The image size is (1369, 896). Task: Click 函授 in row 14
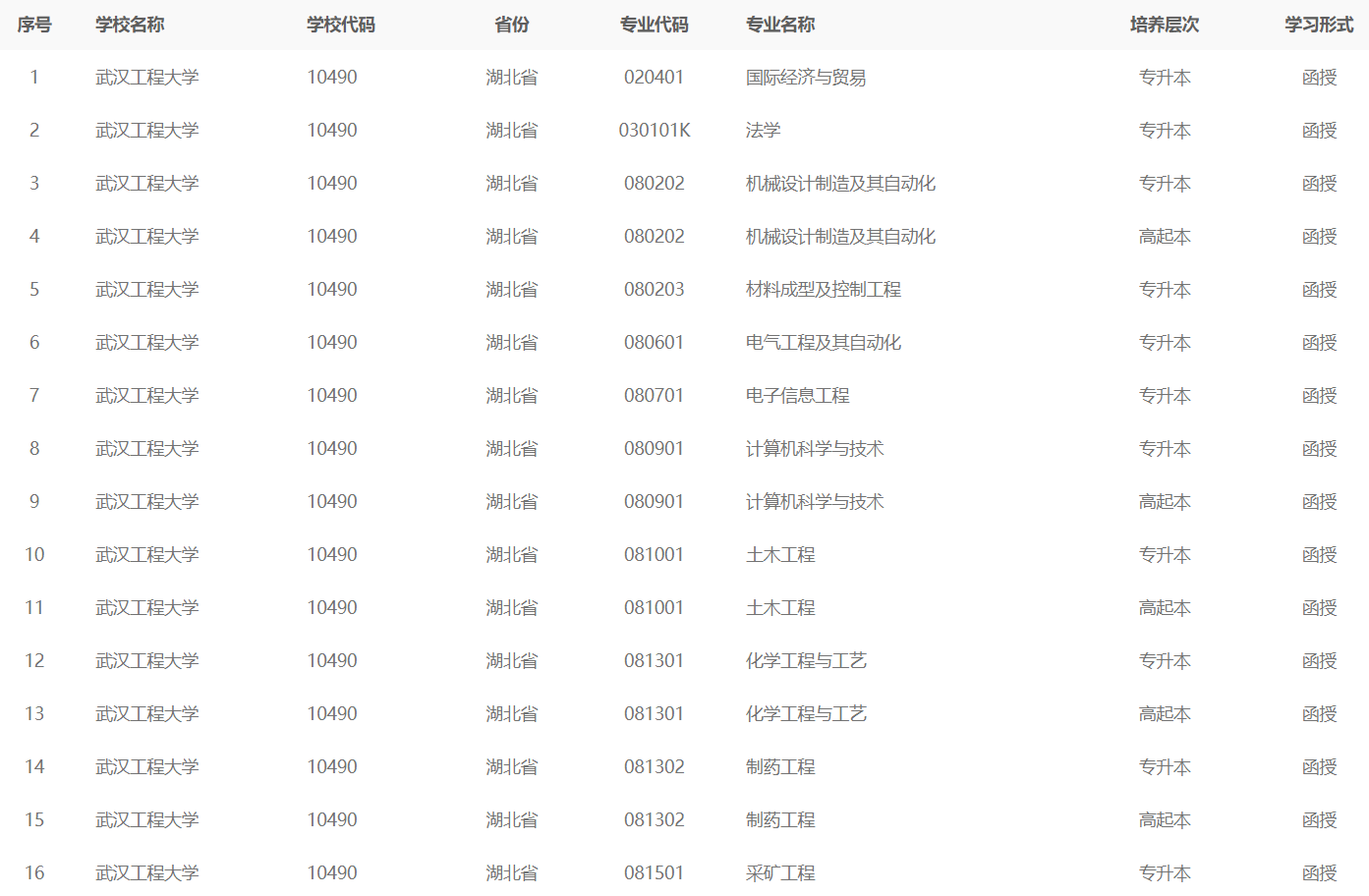[1319, 767]
